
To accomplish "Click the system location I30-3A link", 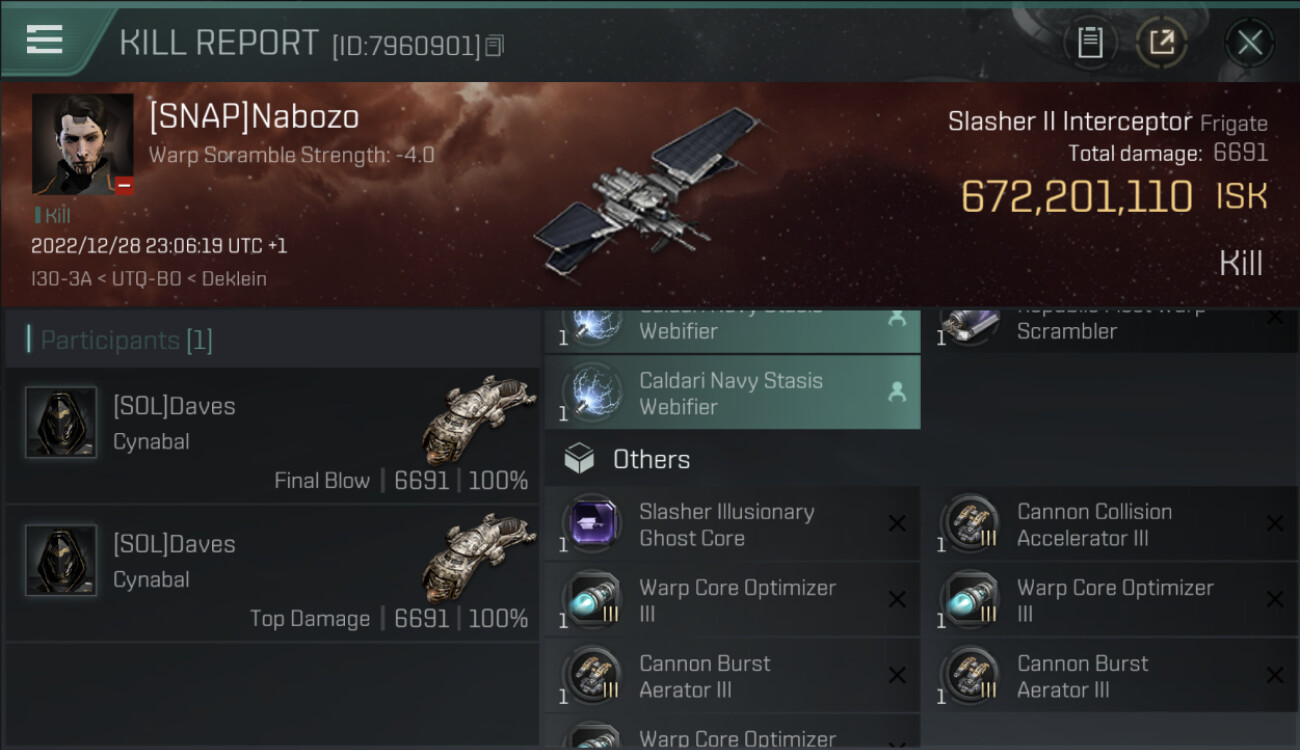I will 62,279.
